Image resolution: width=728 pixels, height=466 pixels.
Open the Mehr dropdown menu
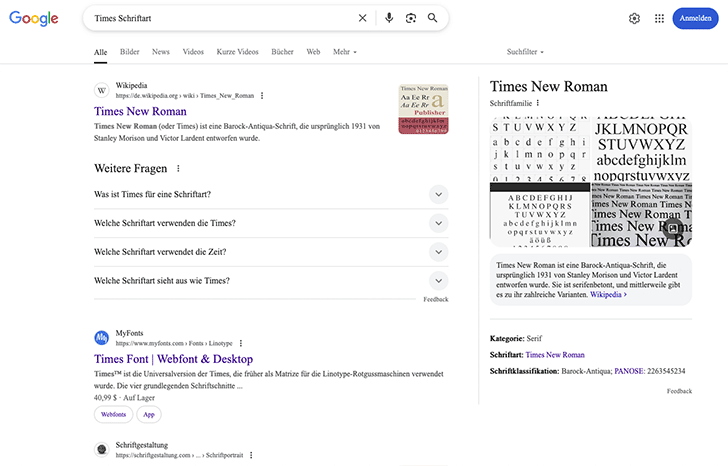pyautogui.click(x=344, y=52)
